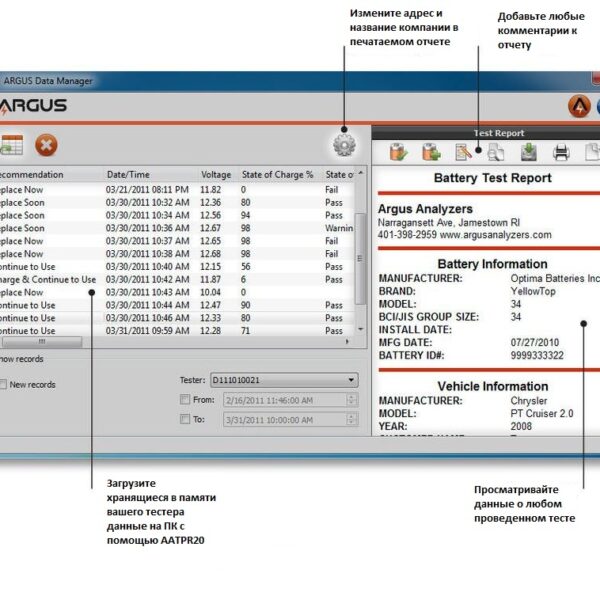Click the save report green arrow icon
The height and width of the screenshot is (600, 600).
click(528, 152)
